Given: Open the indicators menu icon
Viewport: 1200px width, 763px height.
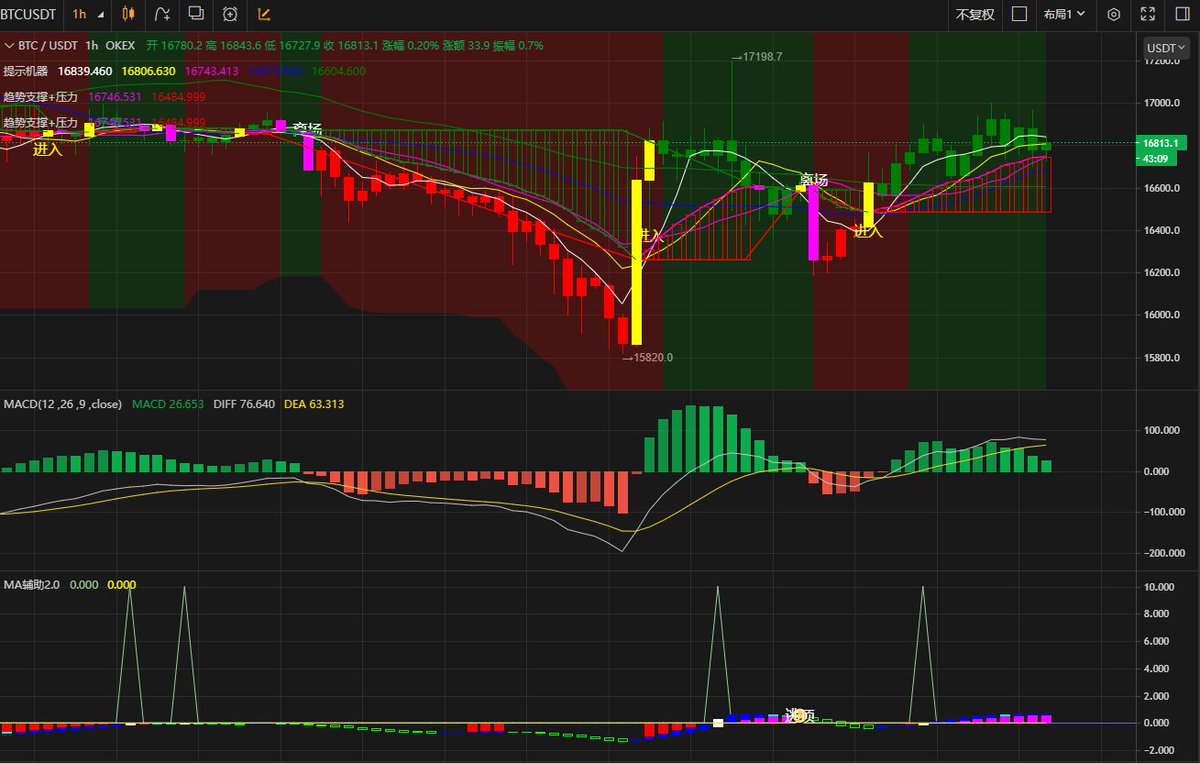Looking at the screenshot, I should pos(162,14).
